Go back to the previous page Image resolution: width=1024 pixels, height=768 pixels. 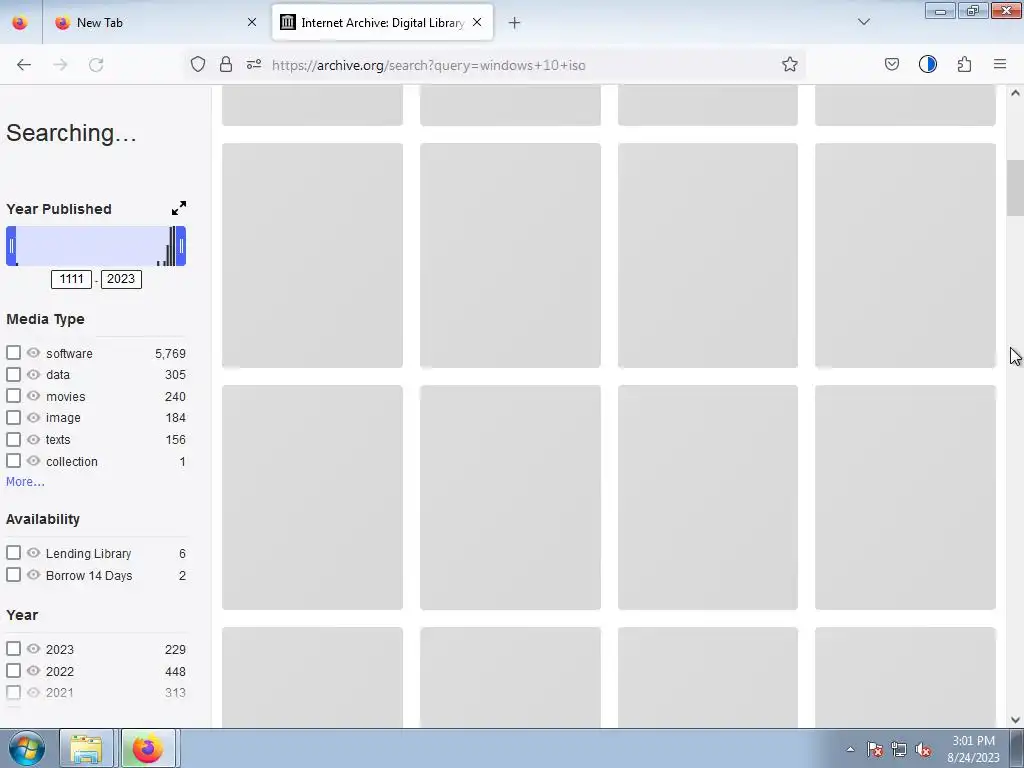tap(24, 65)
